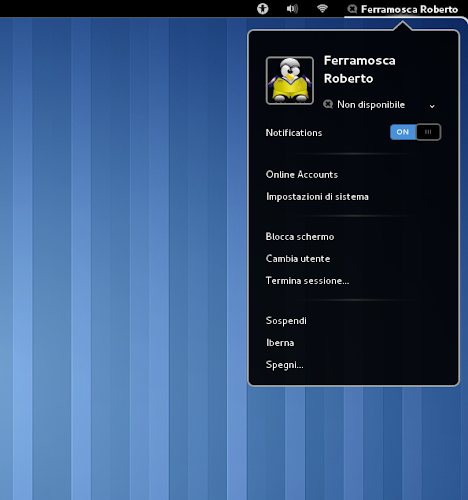This screenshot has width=468, height=500.
Task: Select Termina sessione...
Action: coord(307,281)
